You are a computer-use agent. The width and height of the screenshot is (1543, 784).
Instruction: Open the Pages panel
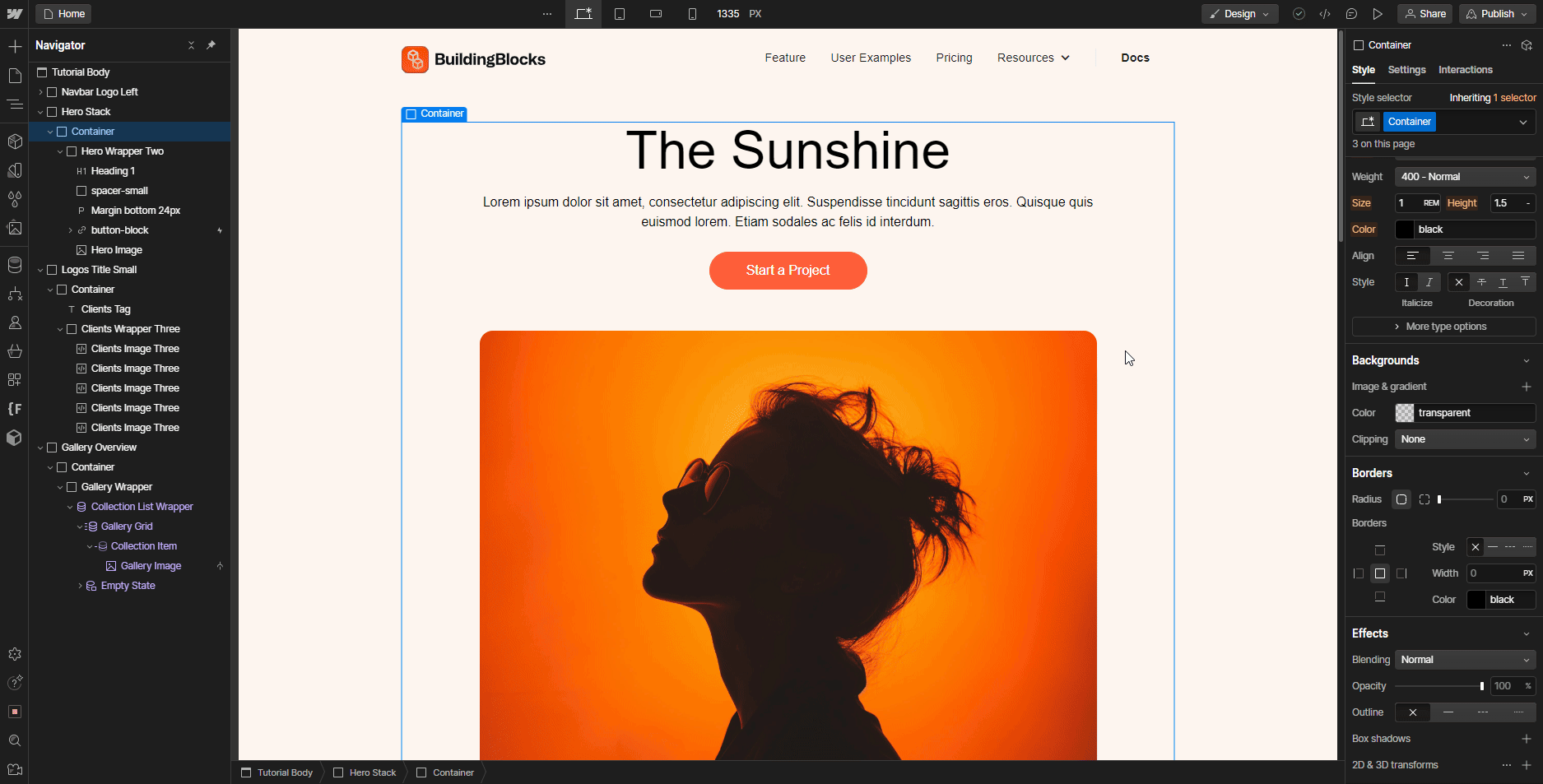(x=15, y=75)
